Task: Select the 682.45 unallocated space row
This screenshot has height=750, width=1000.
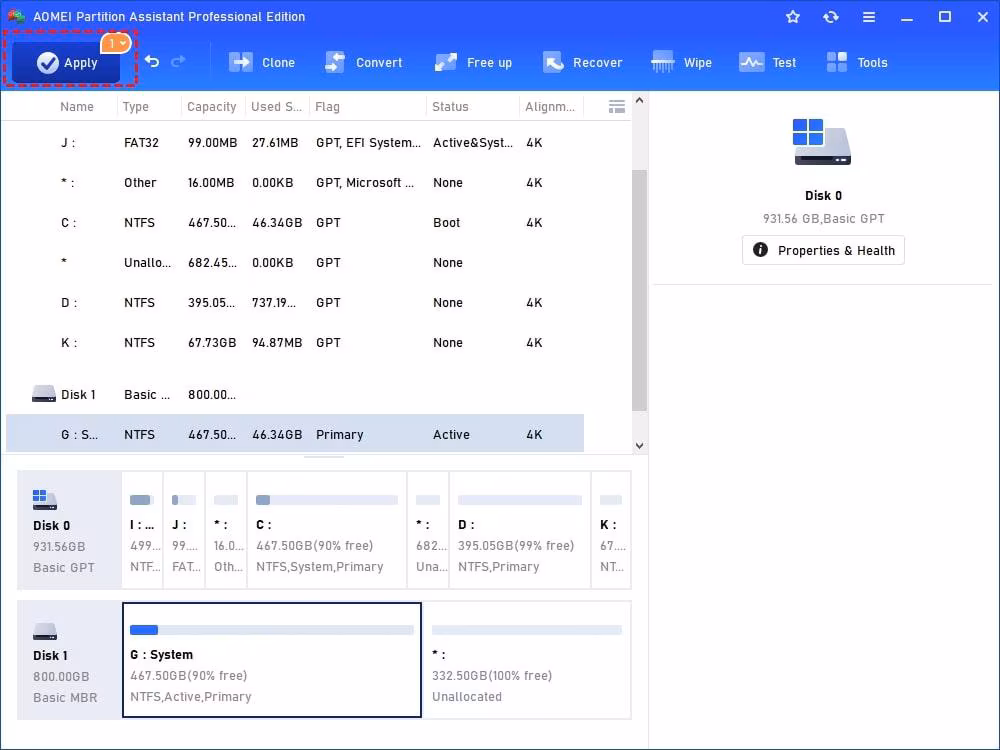Action: coord(295,263)
